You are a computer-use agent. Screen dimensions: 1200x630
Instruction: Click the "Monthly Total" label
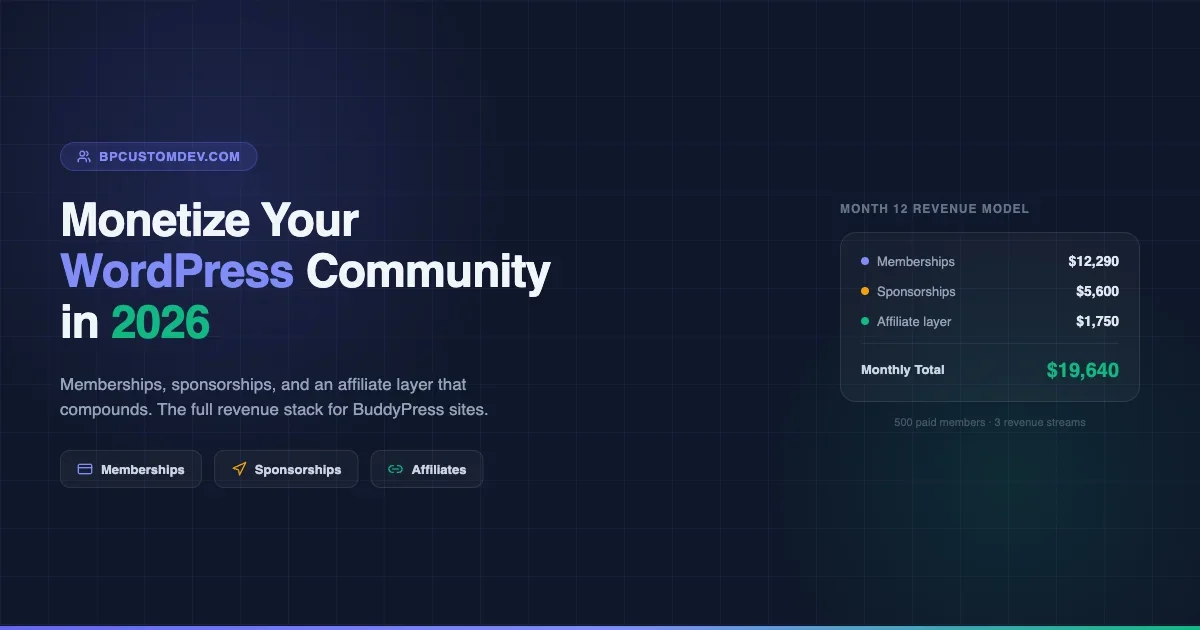[903, 370]
